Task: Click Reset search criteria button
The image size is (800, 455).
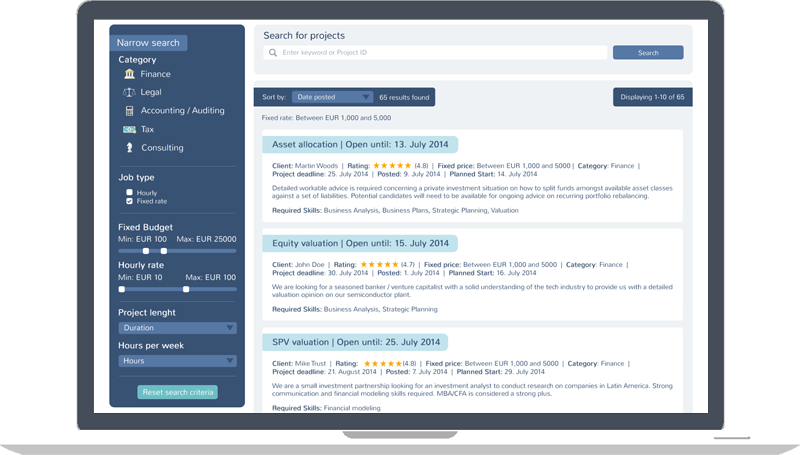Action: tap(177, 392)
